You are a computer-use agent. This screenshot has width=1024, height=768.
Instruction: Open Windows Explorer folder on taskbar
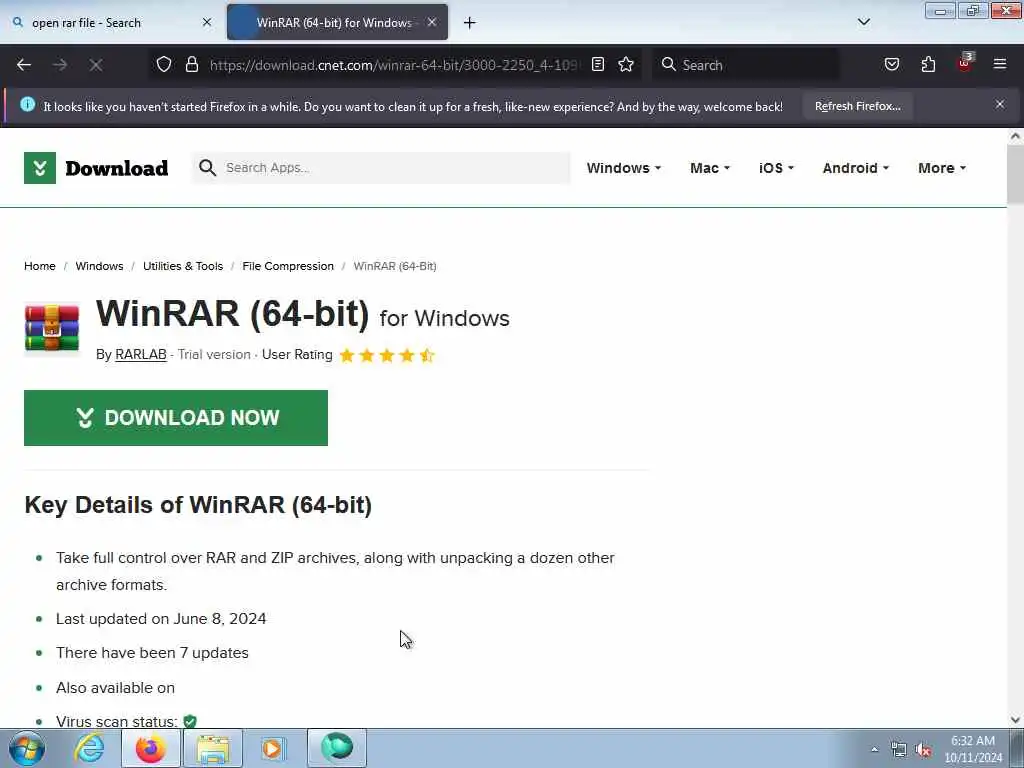(x=213, y=748)
